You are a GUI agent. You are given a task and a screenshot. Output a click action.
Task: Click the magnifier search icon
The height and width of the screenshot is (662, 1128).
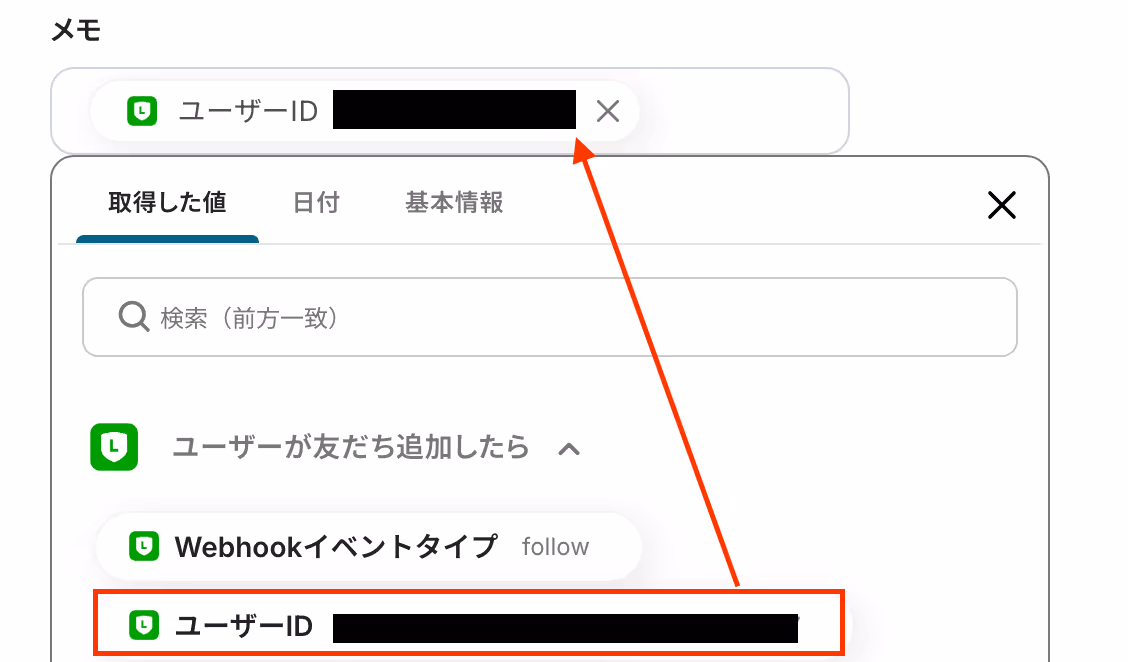[134, 317]
